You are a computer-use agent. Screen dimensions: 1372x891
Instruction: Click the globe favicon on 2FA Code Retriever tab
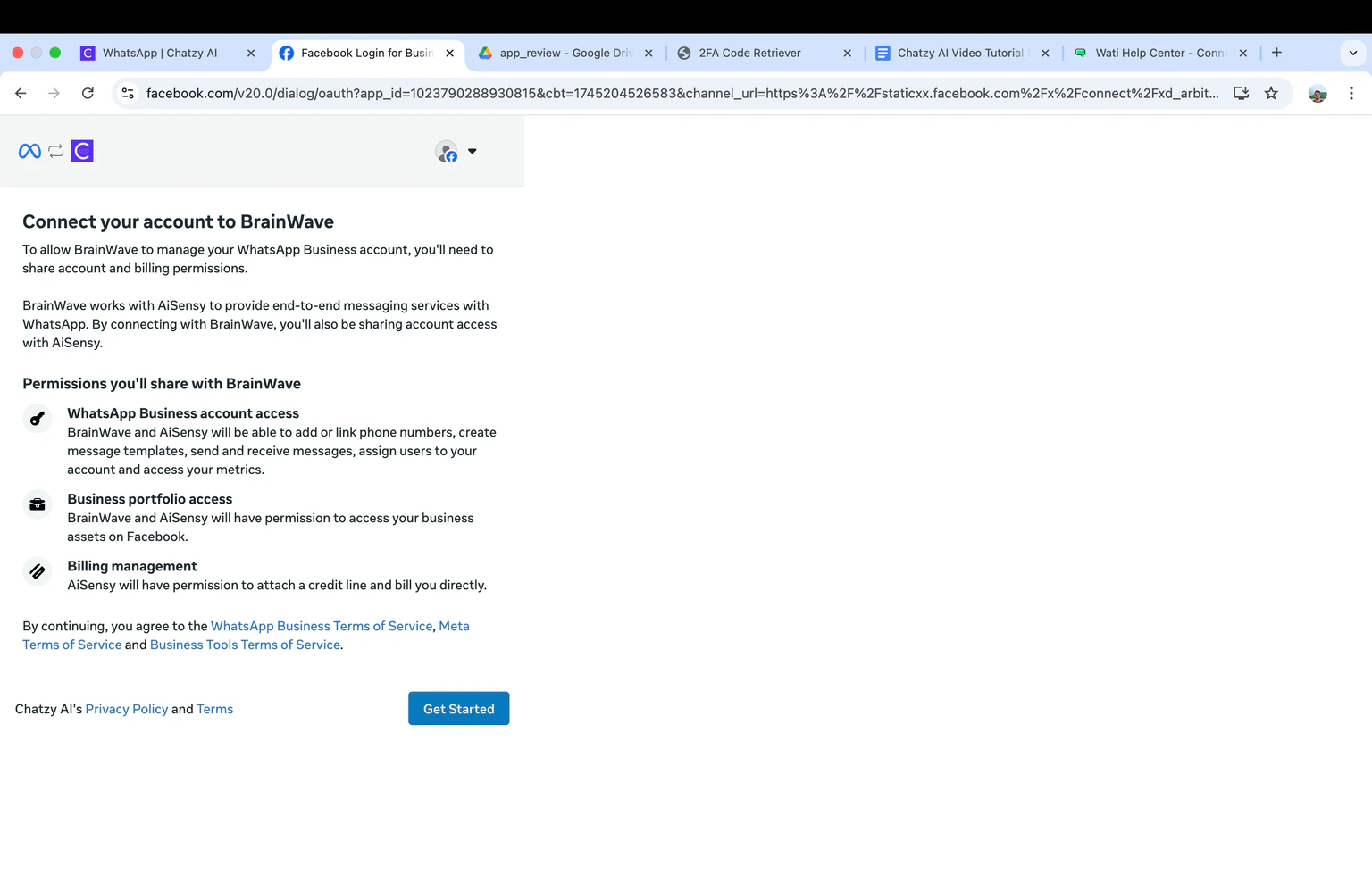click(x=684, y=54)
